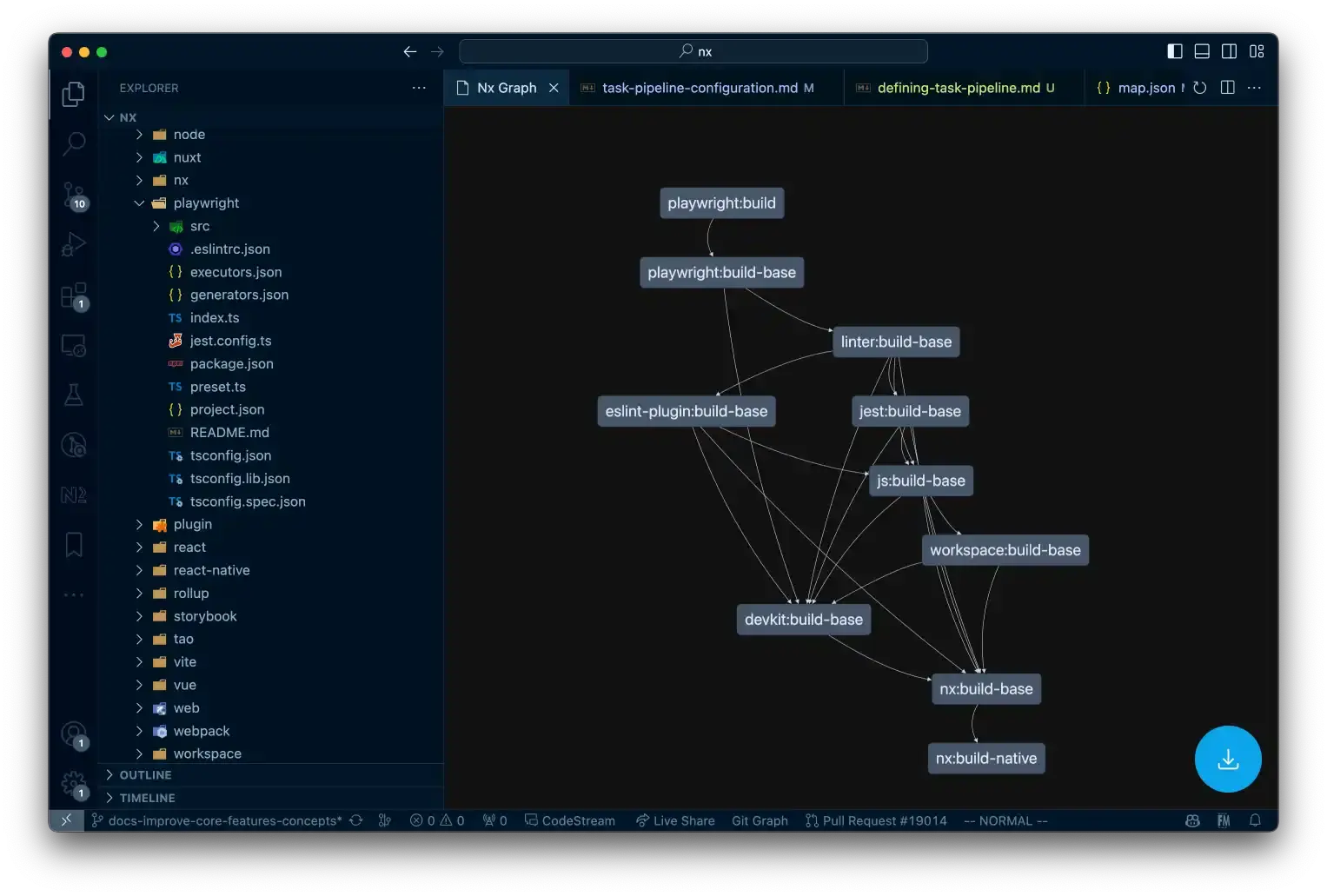
Task: Collapse the playwright folder
Action: pos(139,202)
